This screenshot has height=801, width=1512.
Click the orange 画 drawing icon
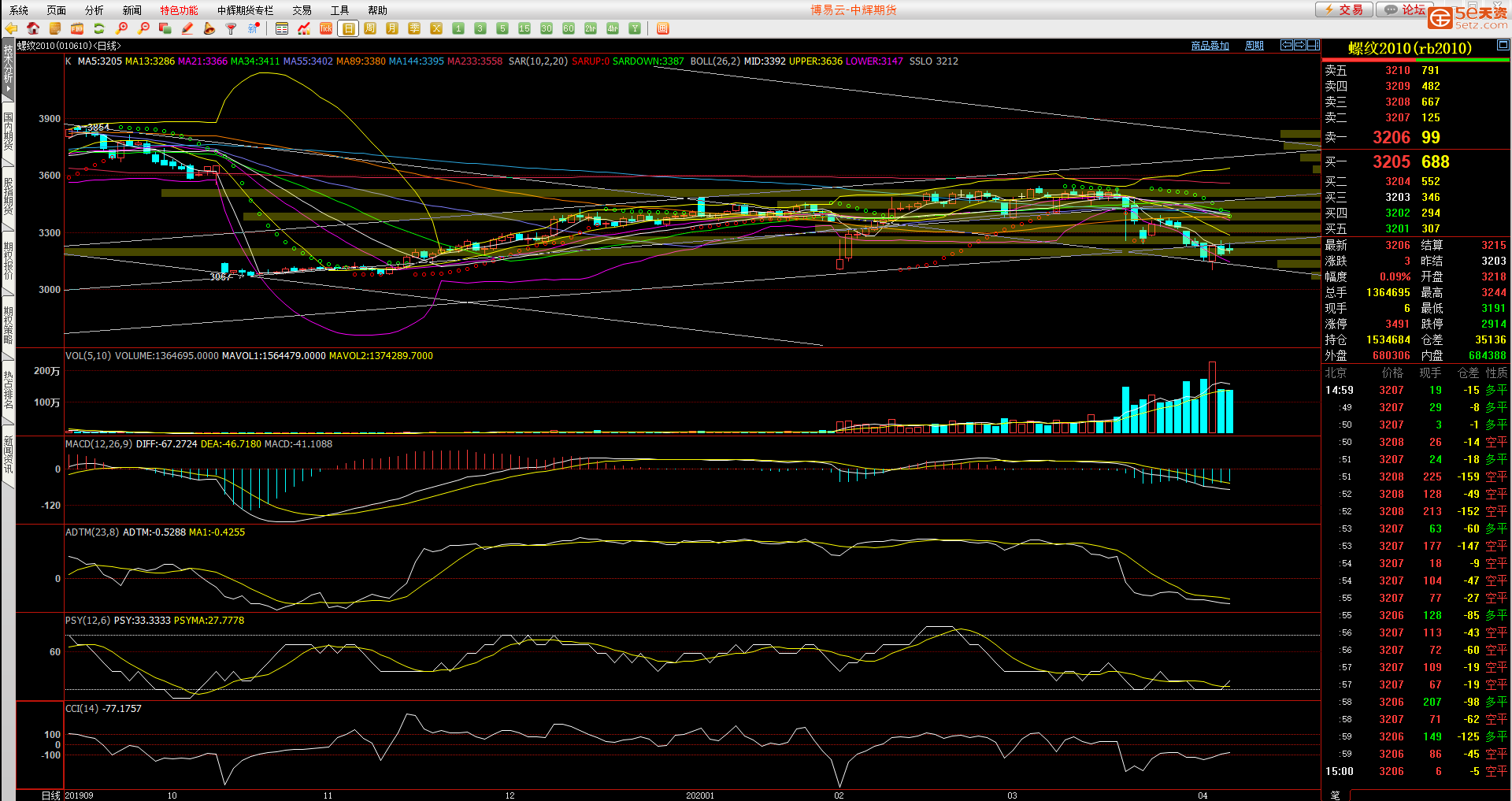tap(663, 28)
